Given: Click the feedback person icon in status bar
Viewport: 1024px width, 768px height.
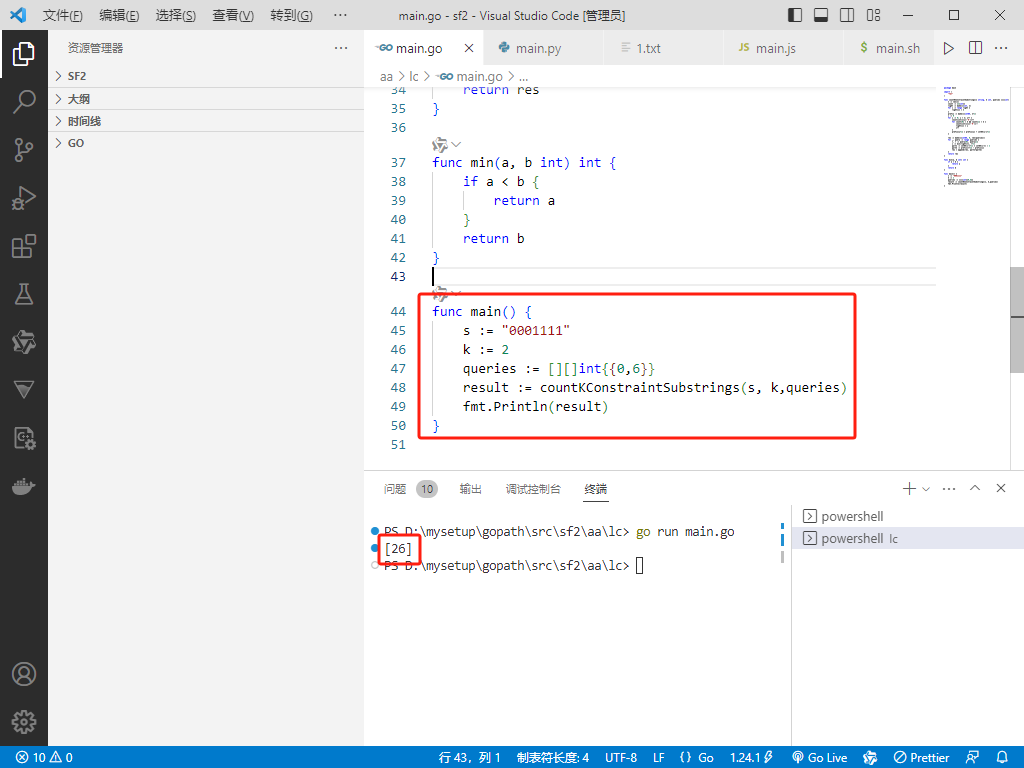Looking at the screenshot, I should [x=972, y=757].
